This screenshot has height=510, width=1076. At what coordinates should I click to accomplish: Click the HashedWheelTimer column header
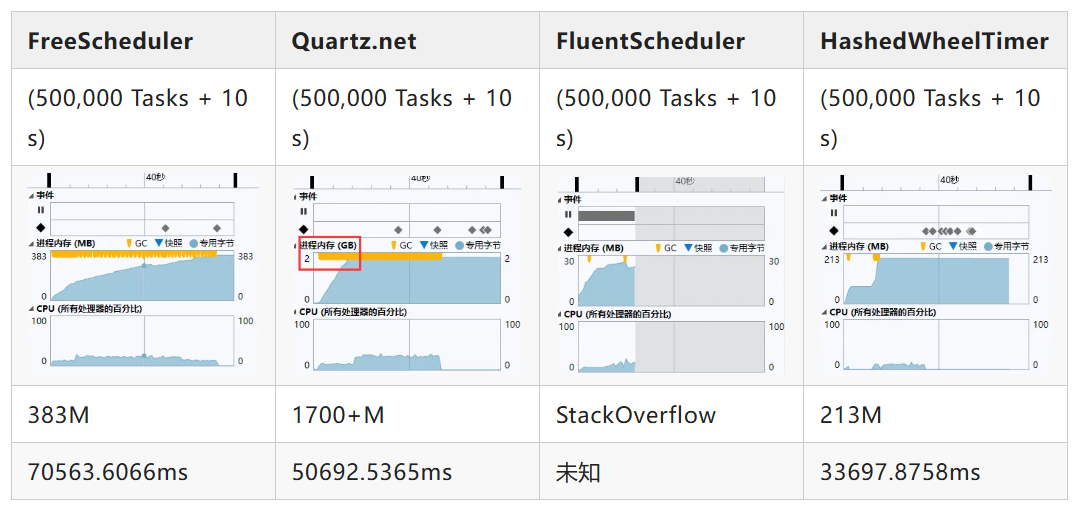coord(934,41)
